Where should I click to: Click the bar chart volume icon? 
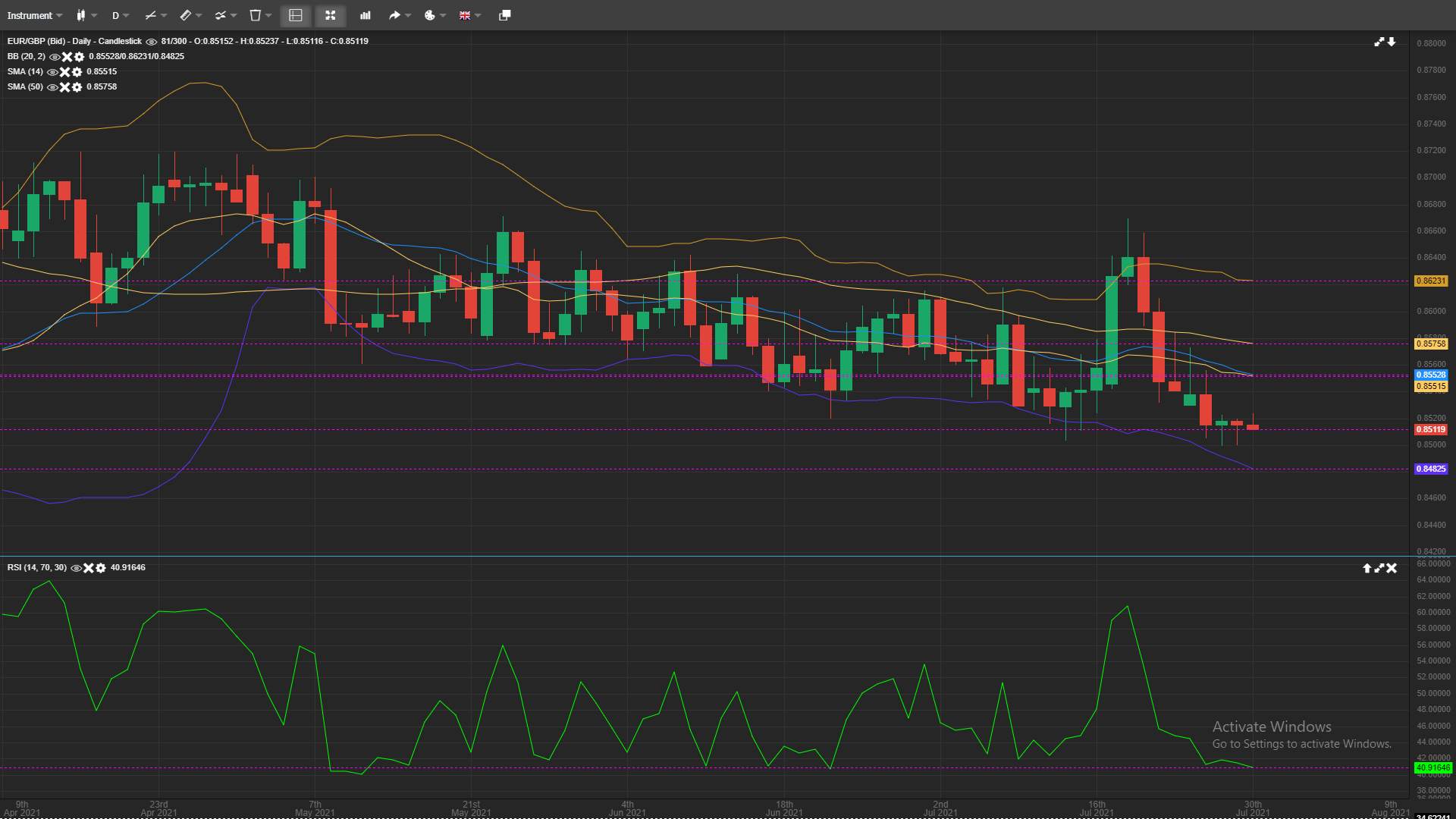366,15
